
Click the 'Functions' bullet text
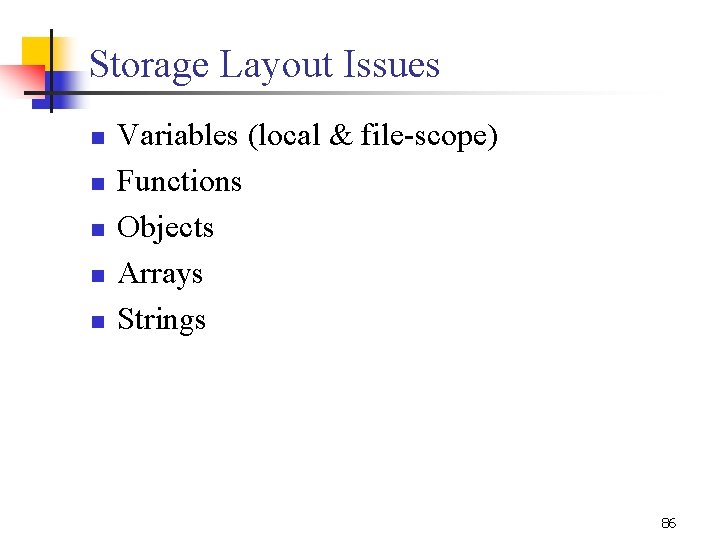179,181
